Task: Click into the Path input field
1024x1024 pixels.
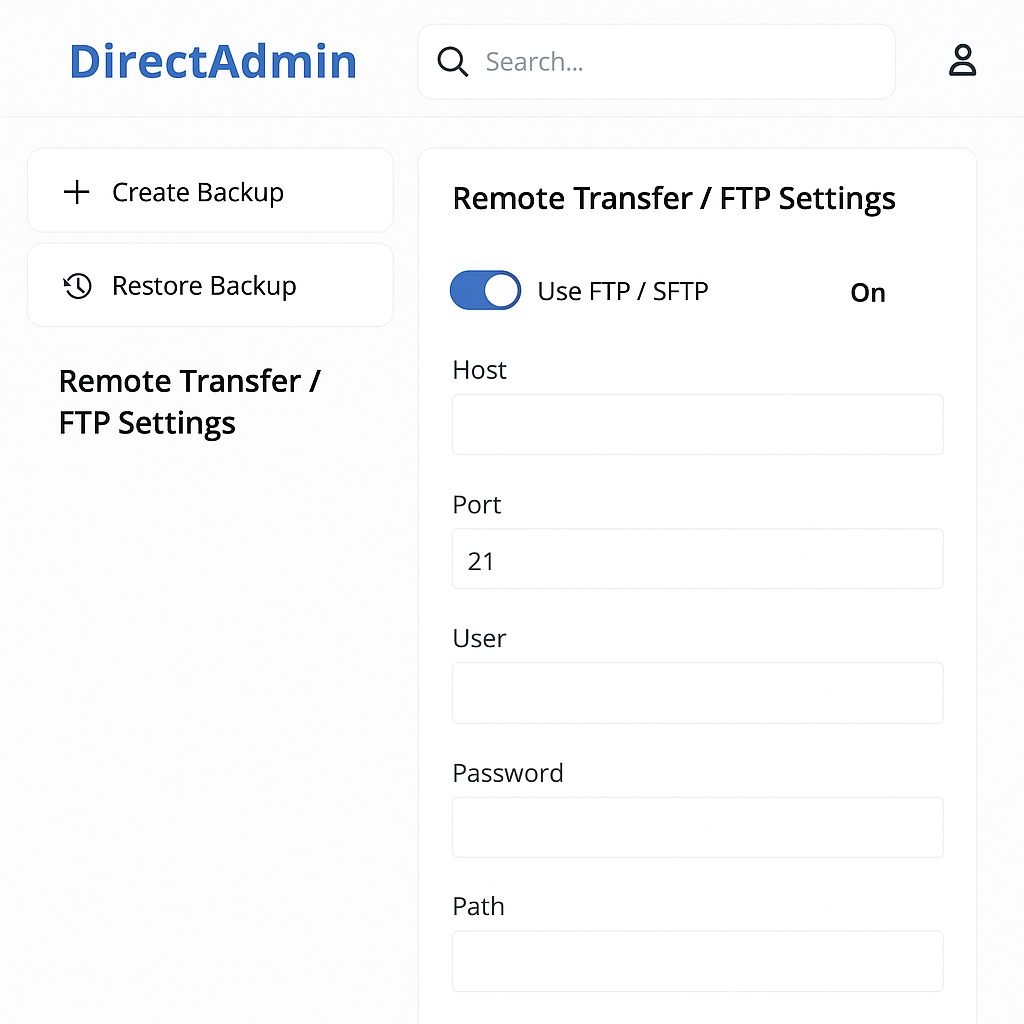Action: coord(697,961)
